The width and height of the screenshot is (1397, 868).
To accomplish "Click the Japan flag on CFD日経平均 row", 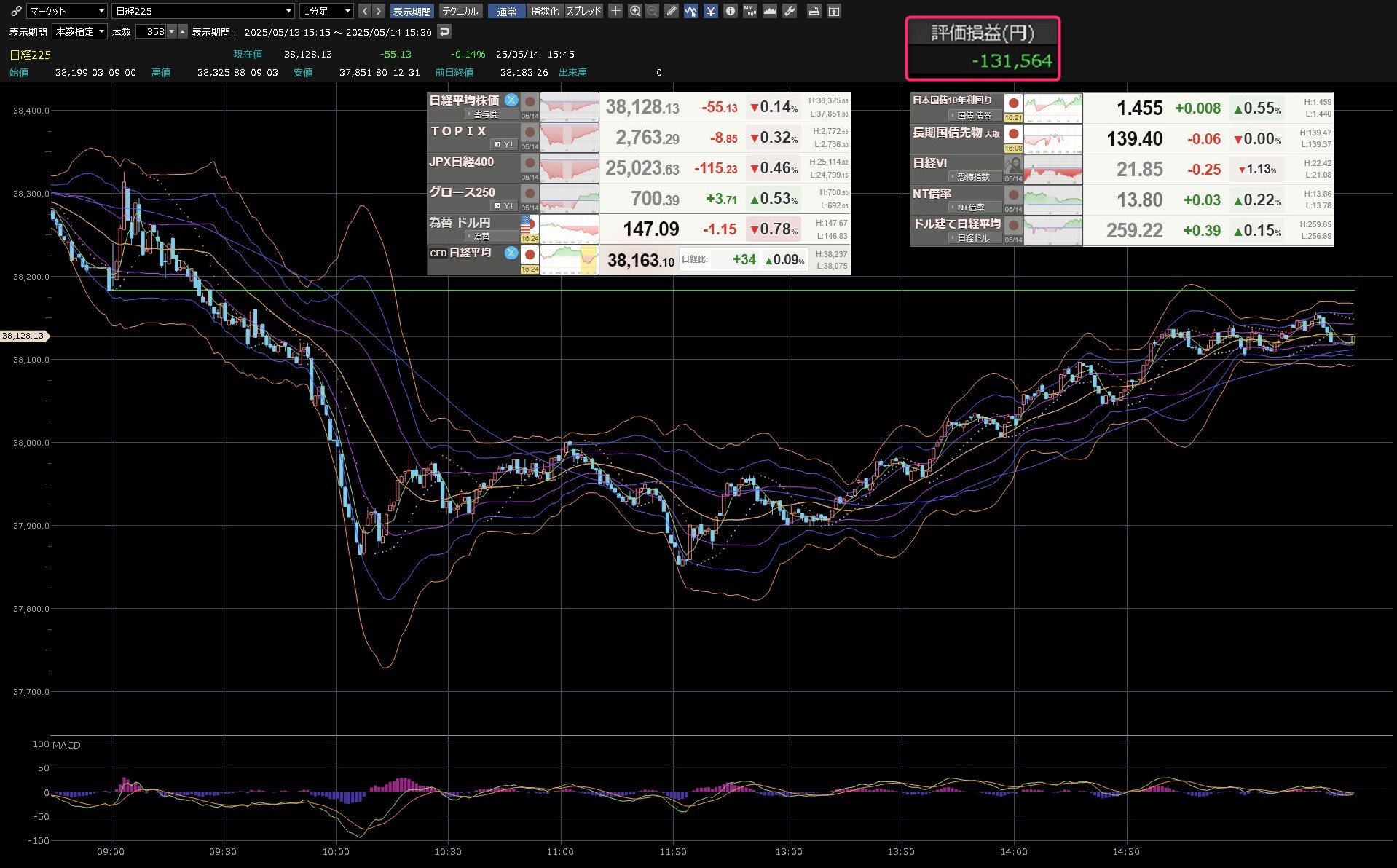I will click(530, 255).
